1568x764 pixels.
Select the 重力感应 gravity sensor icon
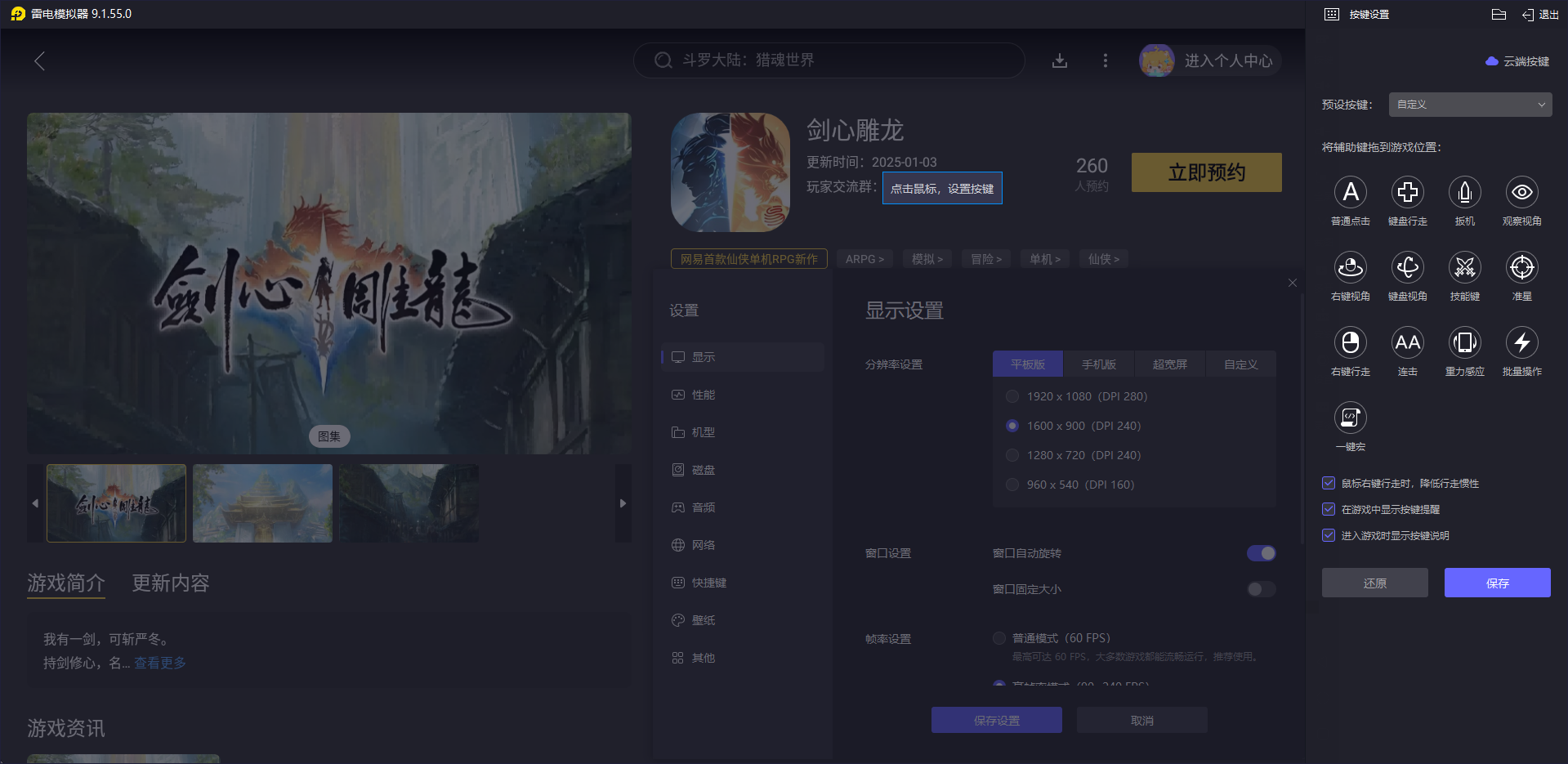pos(1465,342)
